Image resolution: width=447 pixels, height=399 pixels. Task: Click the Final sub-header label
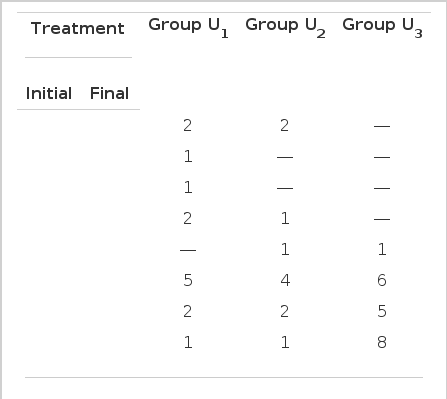[109, 93]
